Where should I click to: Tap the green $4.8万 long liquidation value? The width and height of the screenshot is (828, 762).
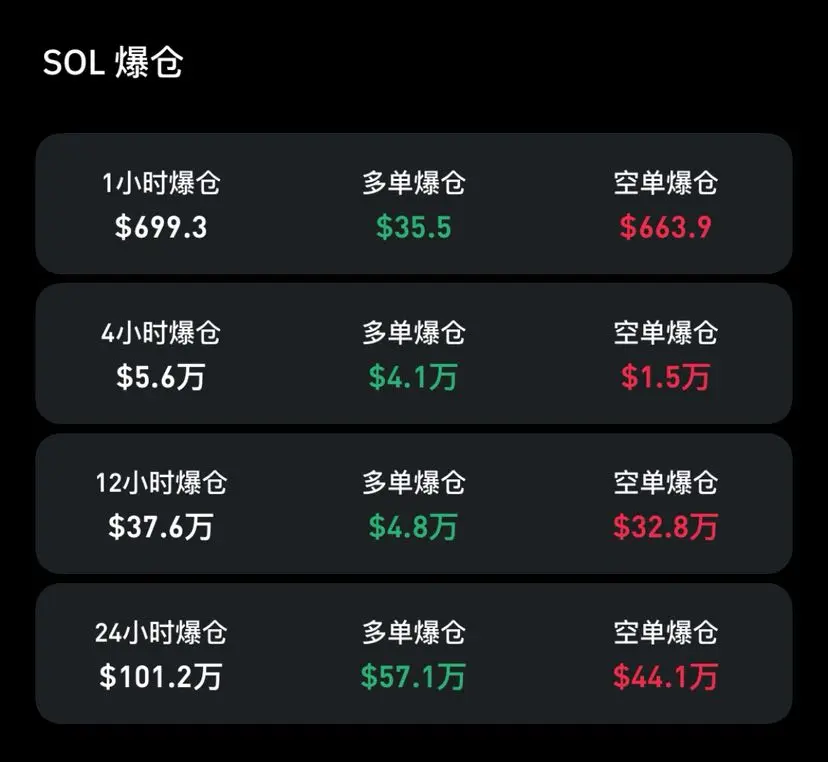click(x=413, y=527)
